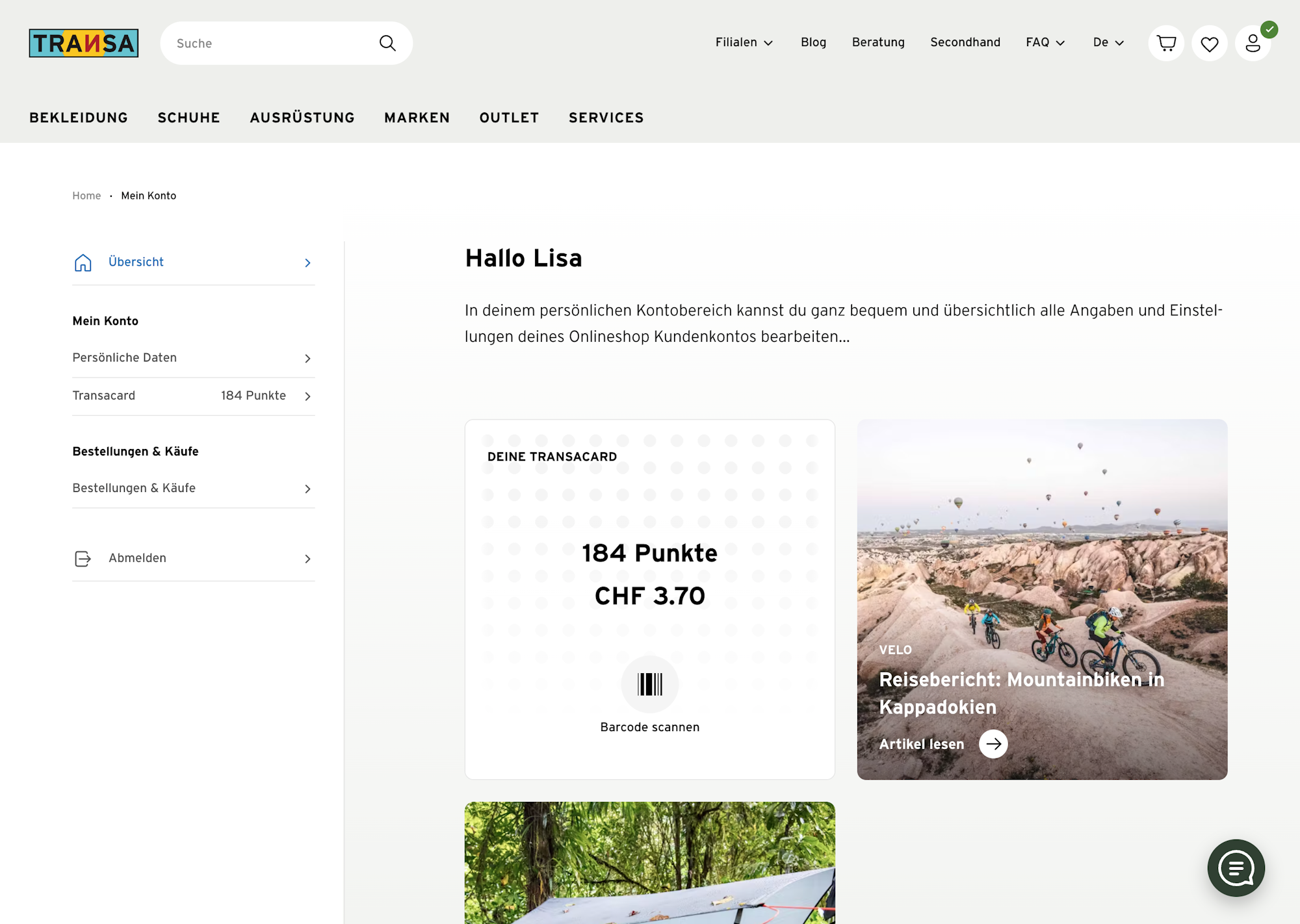
Task: Click the search magnifier icon
Action: pos(387,43)
